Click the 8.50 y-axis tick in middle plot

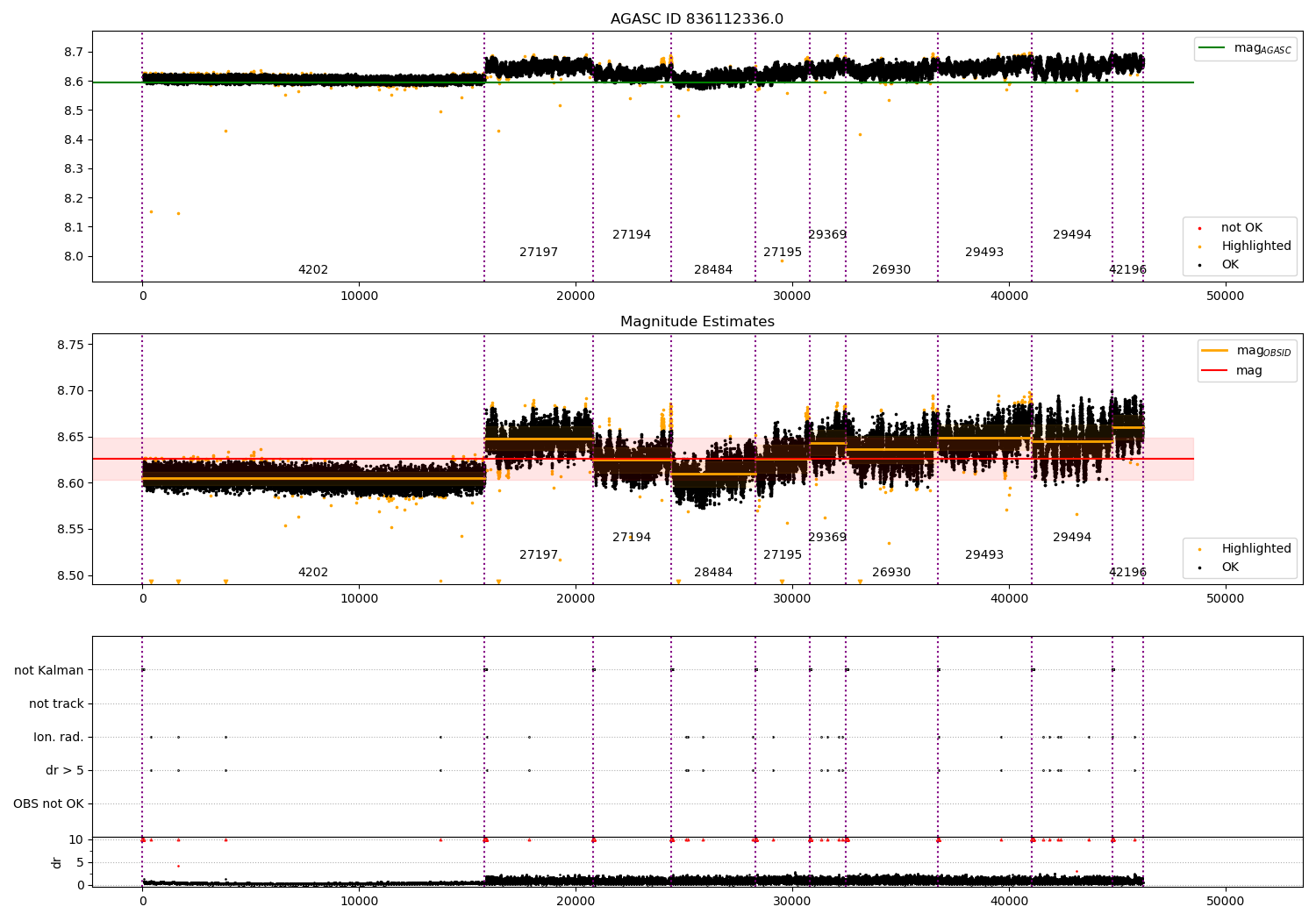[x=70, y=576]
